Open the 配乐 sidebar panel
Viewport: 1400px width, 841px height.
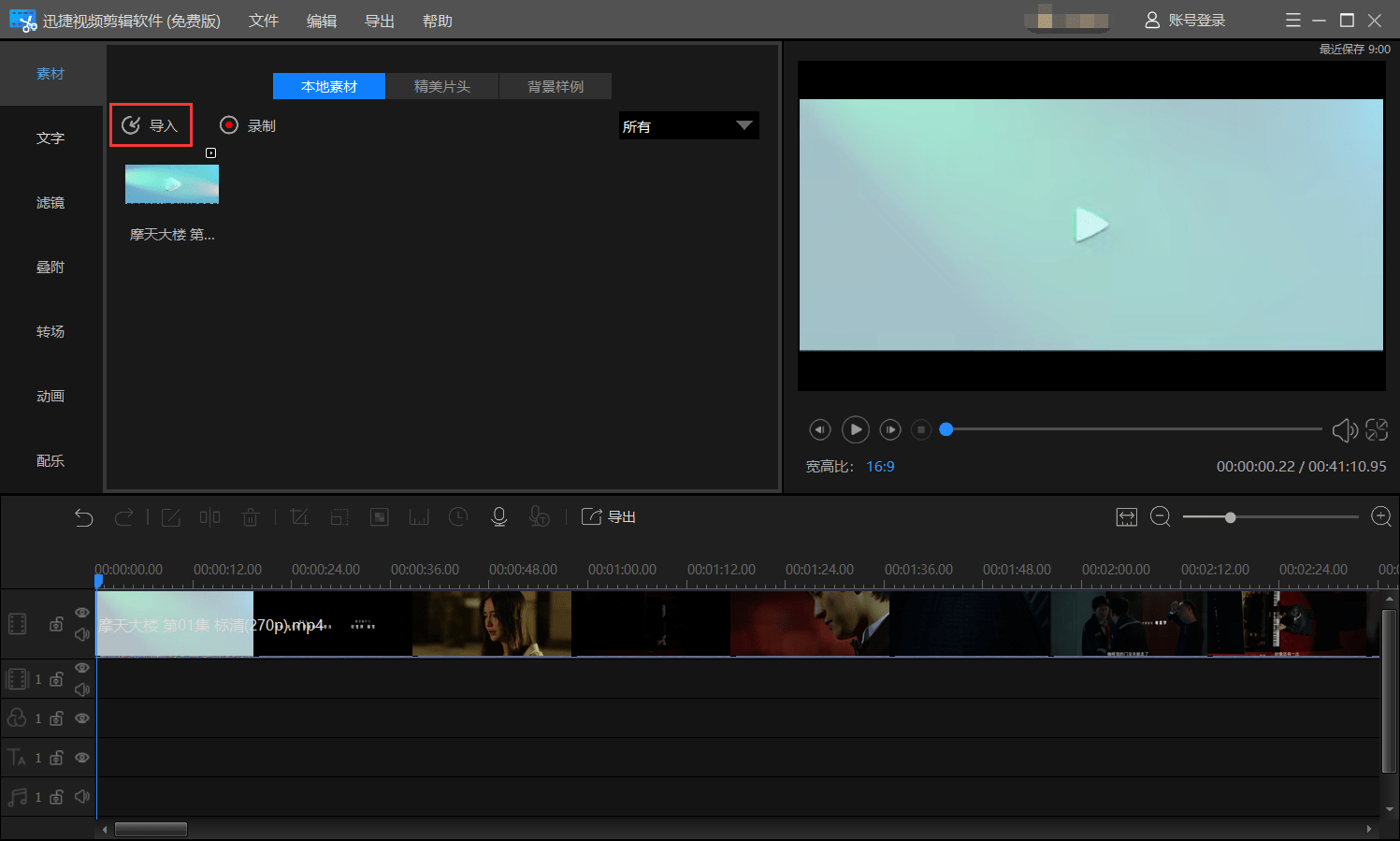coord(51,461)
